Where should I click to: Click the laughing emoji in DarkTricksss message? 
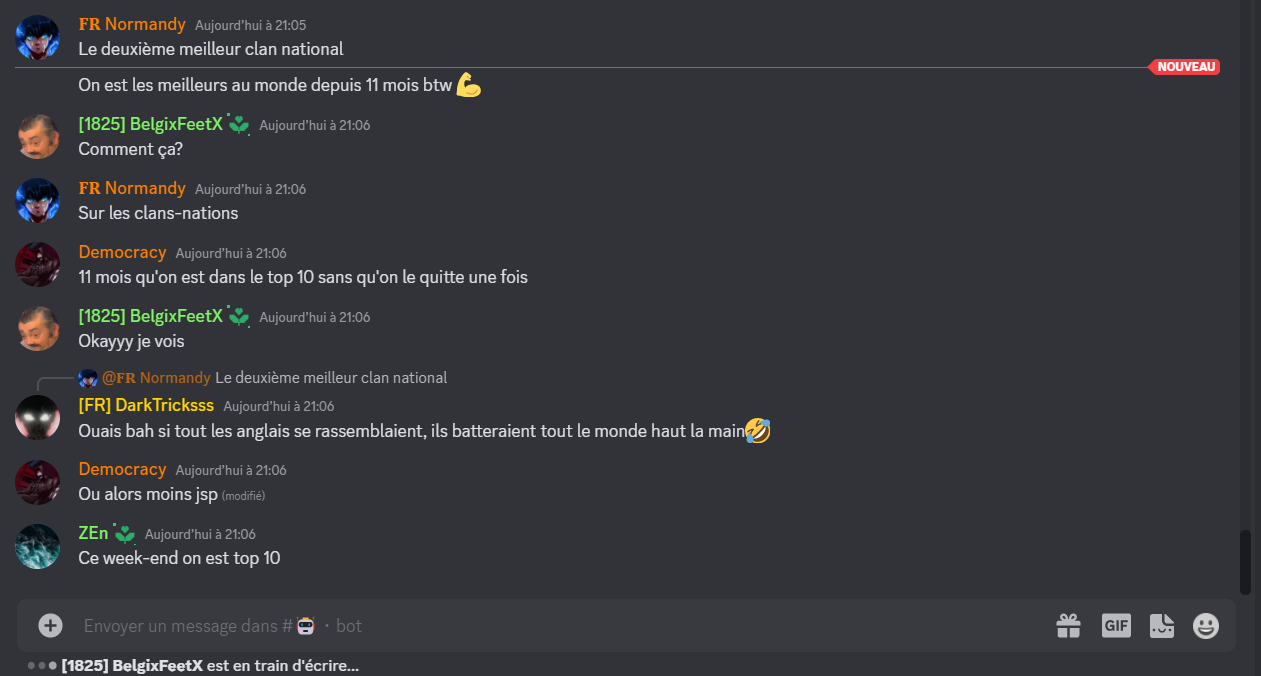(758, 432)
